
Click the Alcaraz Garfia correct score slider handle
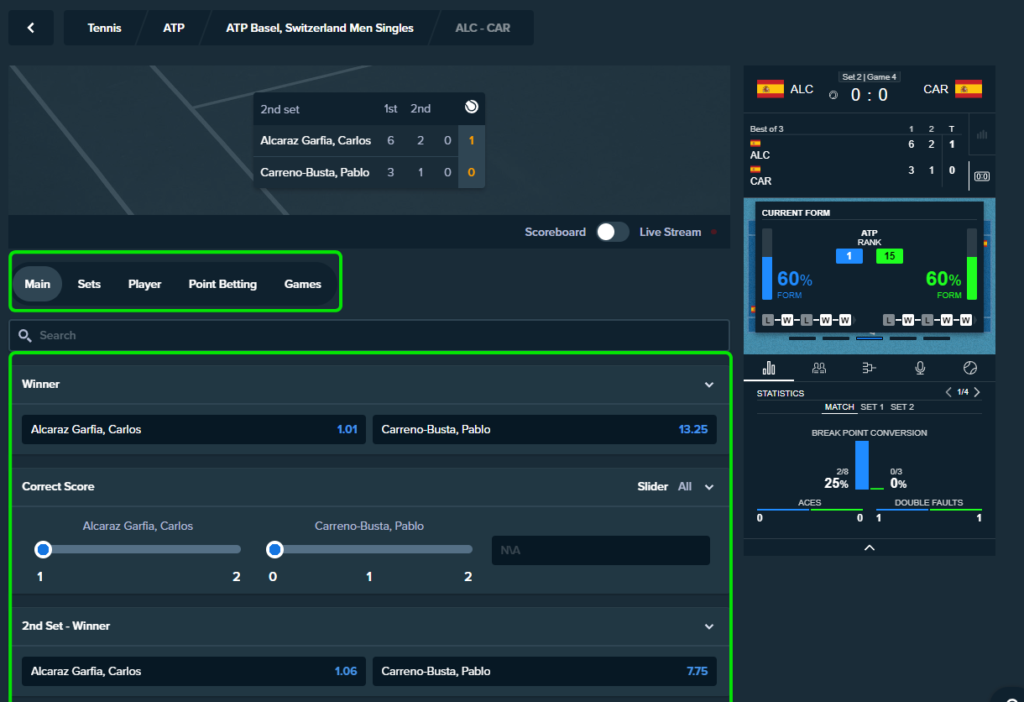pyautogui.click(x=43, y=549)
